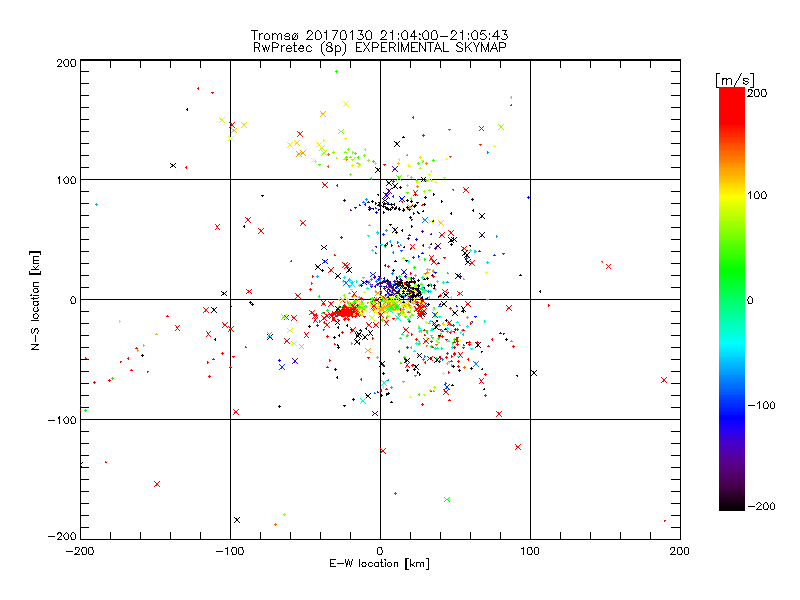The image size is (800, 600).
Task: Pick the black bottom of the velocity colorbar
Action: (732, 504)
